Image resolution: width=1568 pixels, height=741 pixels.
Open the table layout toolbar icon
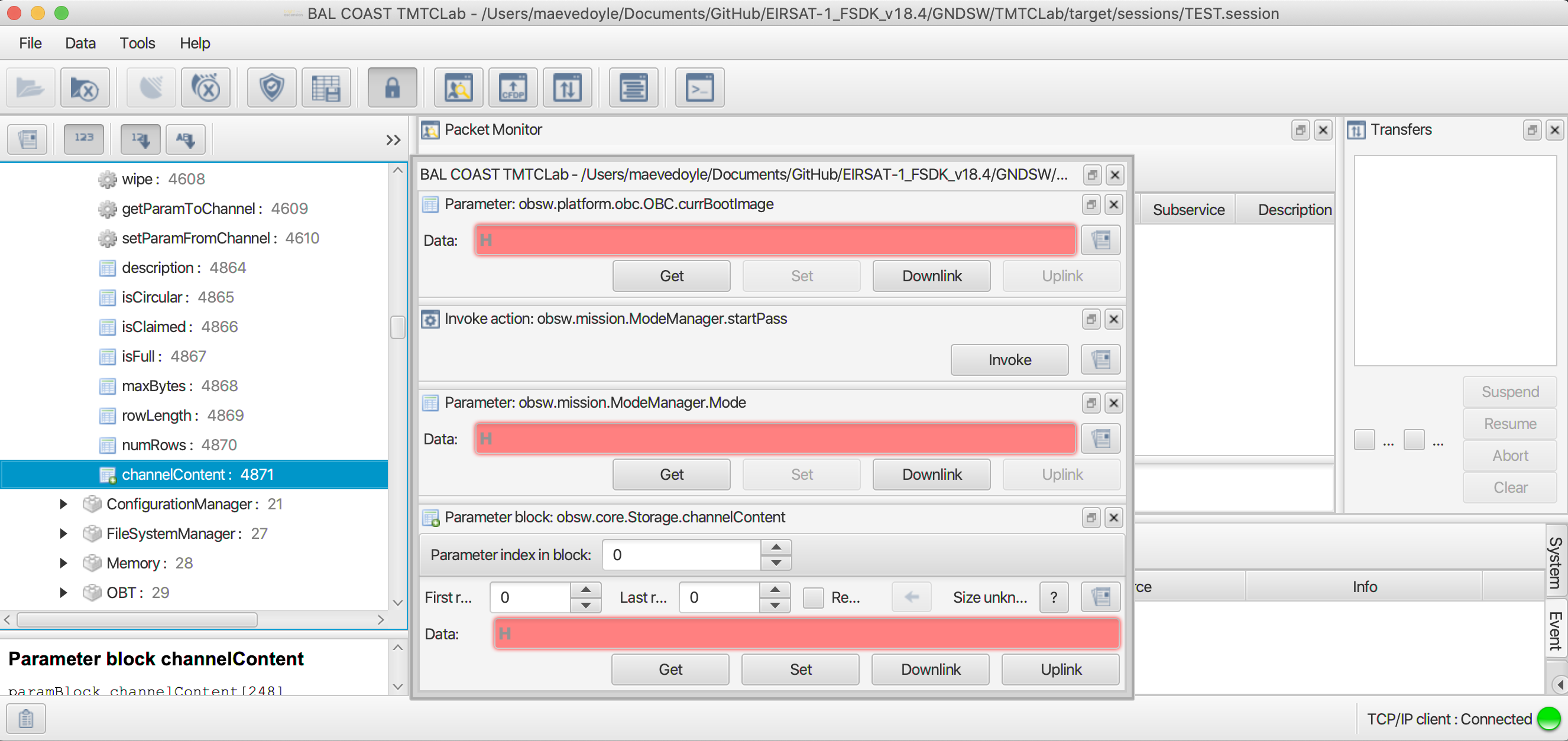click(x=326, y=87)
